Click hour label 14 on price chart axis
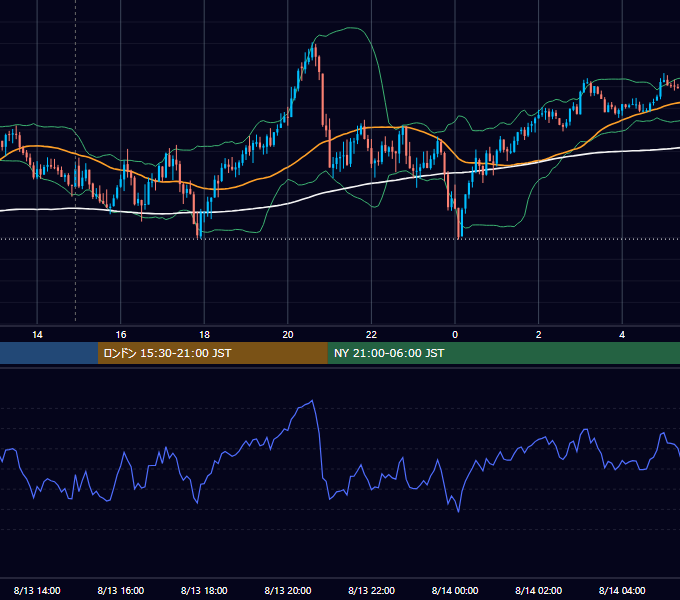 tap(37, 335)
